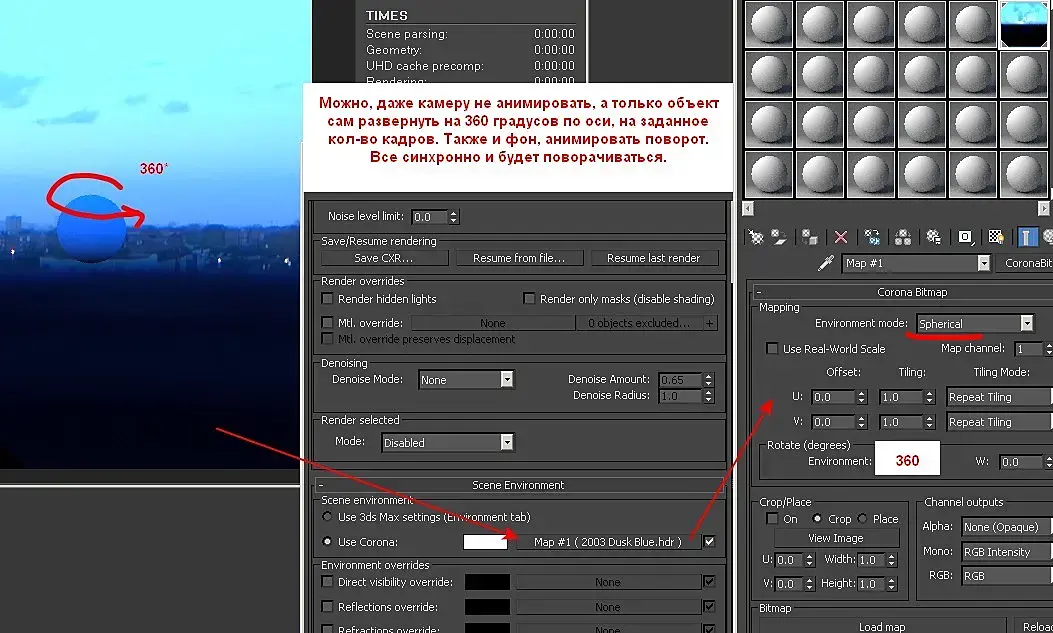Click the Get Material icon
Viewport: 1053px width, 633px height.
tap(756, 237)
